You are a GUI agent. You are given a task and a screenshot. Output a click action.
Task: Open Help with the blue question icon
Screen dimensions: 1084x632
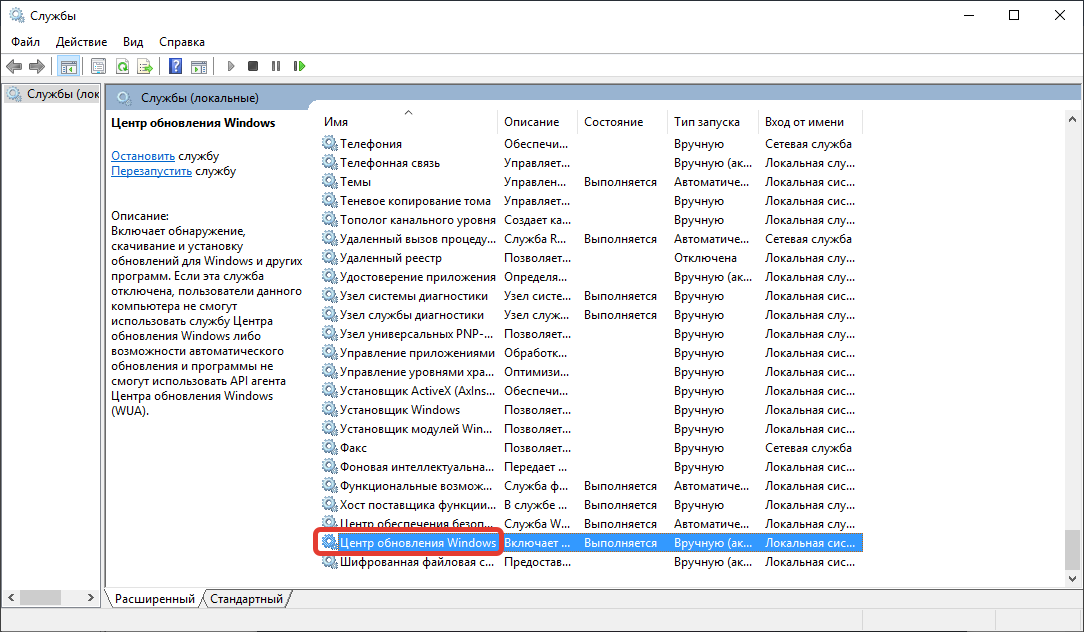tap(175, 66)
